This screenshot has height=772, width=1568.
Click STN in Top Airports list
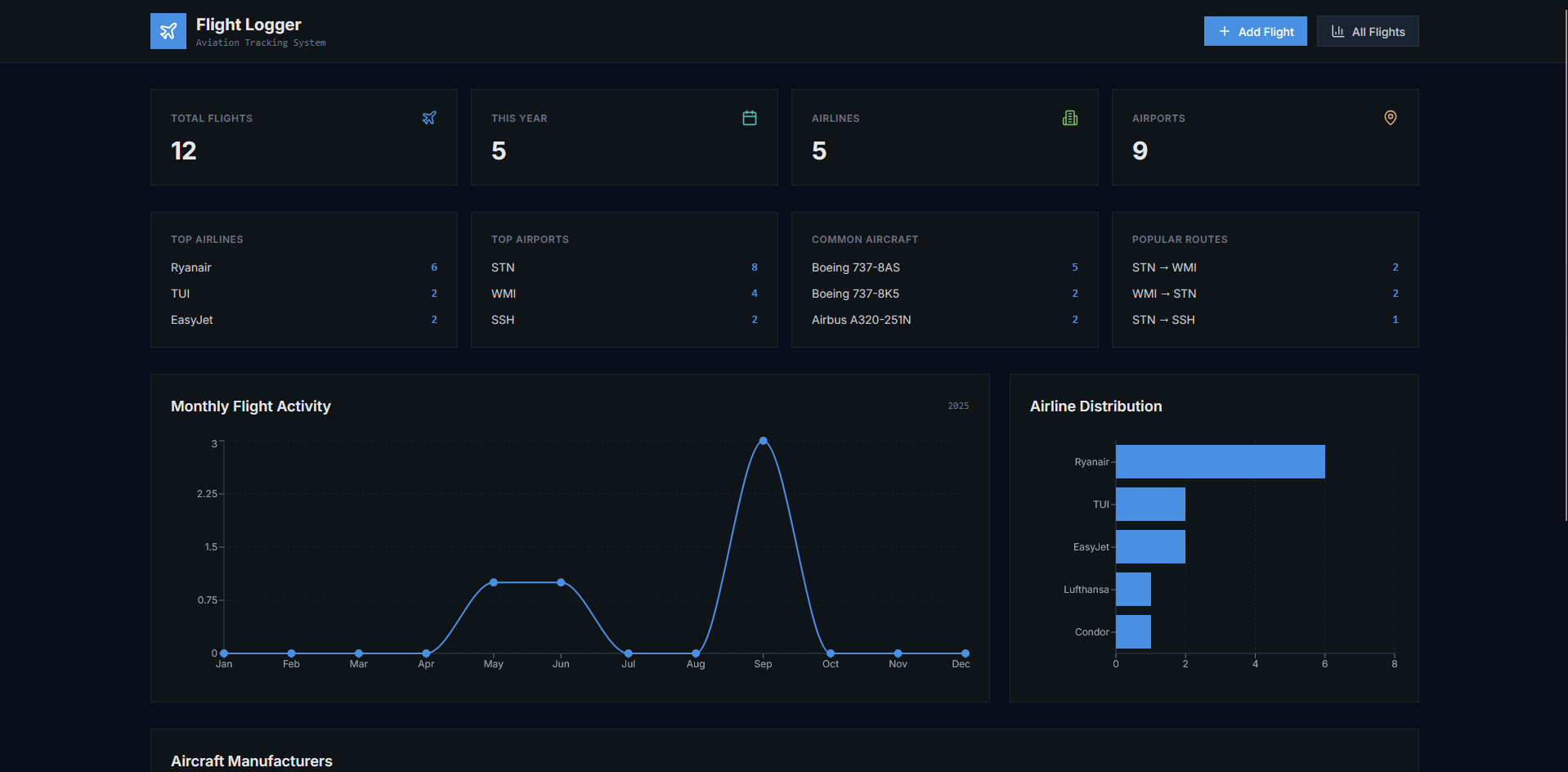point(502,267)
